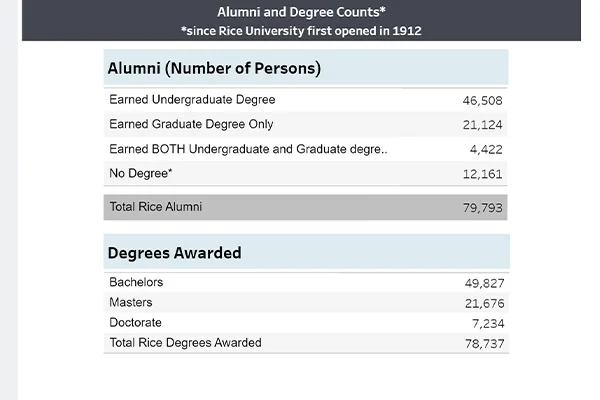Select the Doctorate row label

[x=135, y=323]
